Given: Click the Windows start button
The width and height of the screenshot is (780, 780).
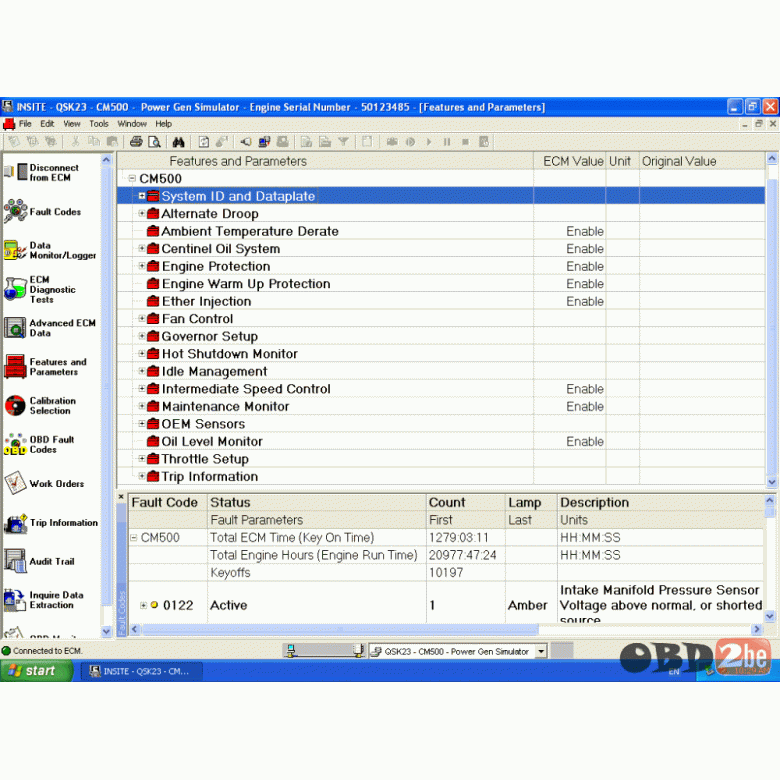Looking at the screenshot, I should [36, 671].
